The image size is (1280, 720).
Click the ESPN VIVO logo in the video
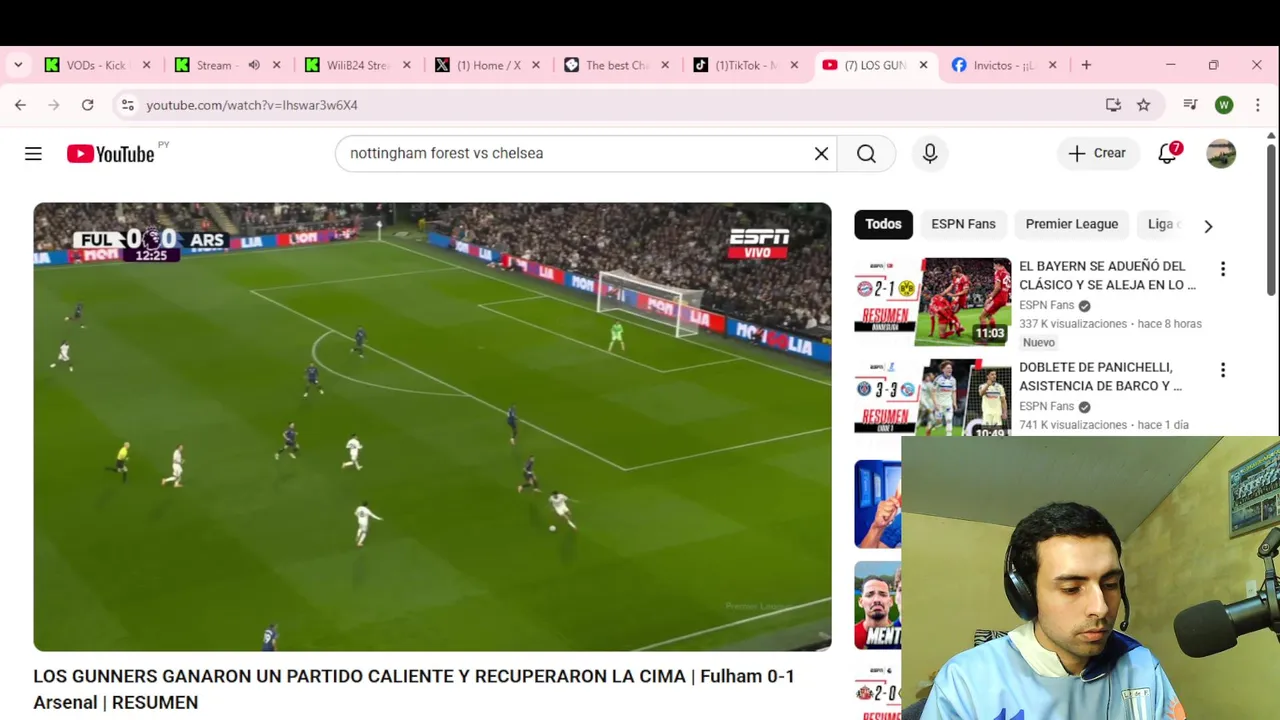coord(759,243)
